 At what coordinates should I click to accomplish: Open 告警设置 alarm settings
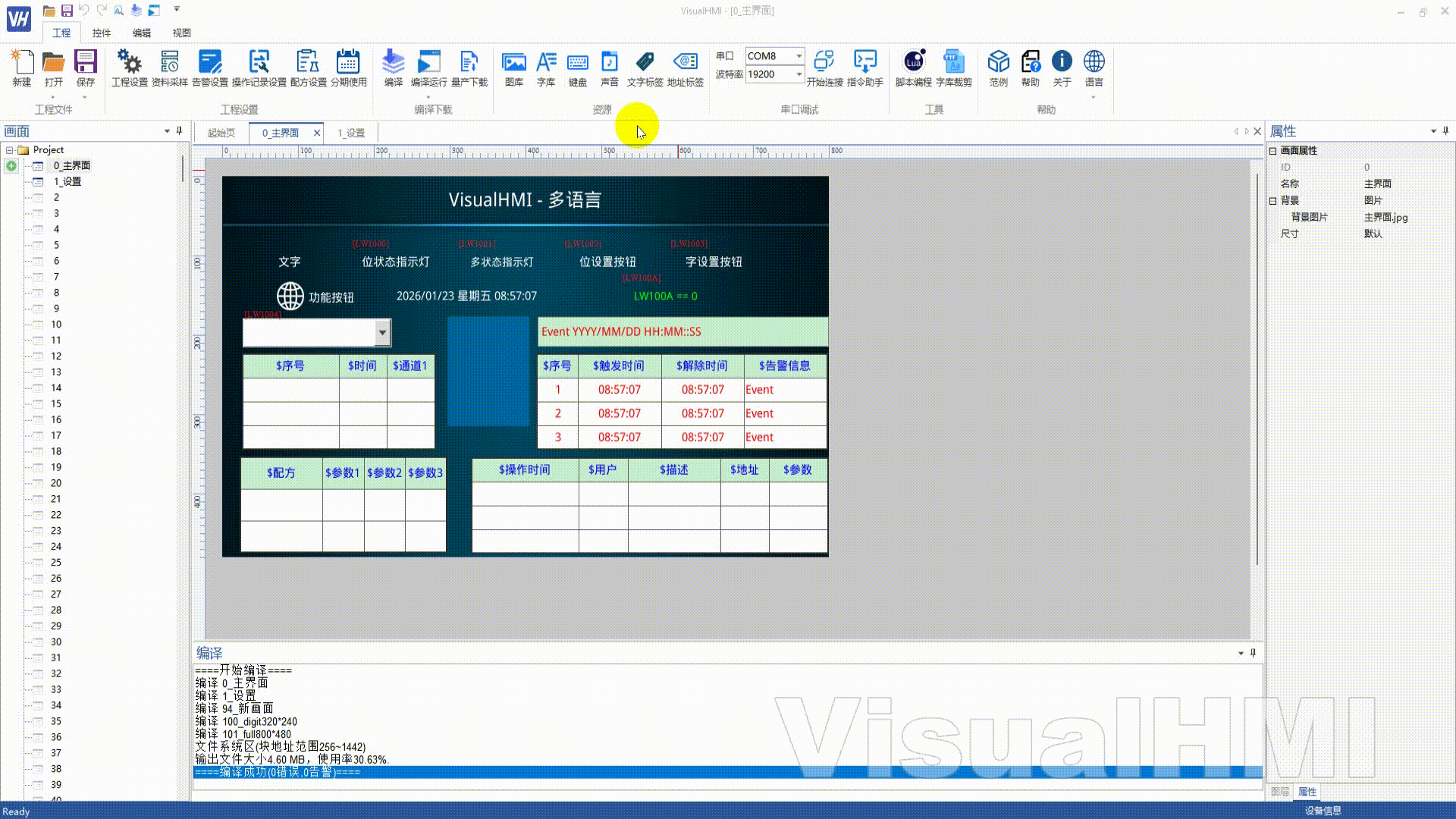(209, 67)
